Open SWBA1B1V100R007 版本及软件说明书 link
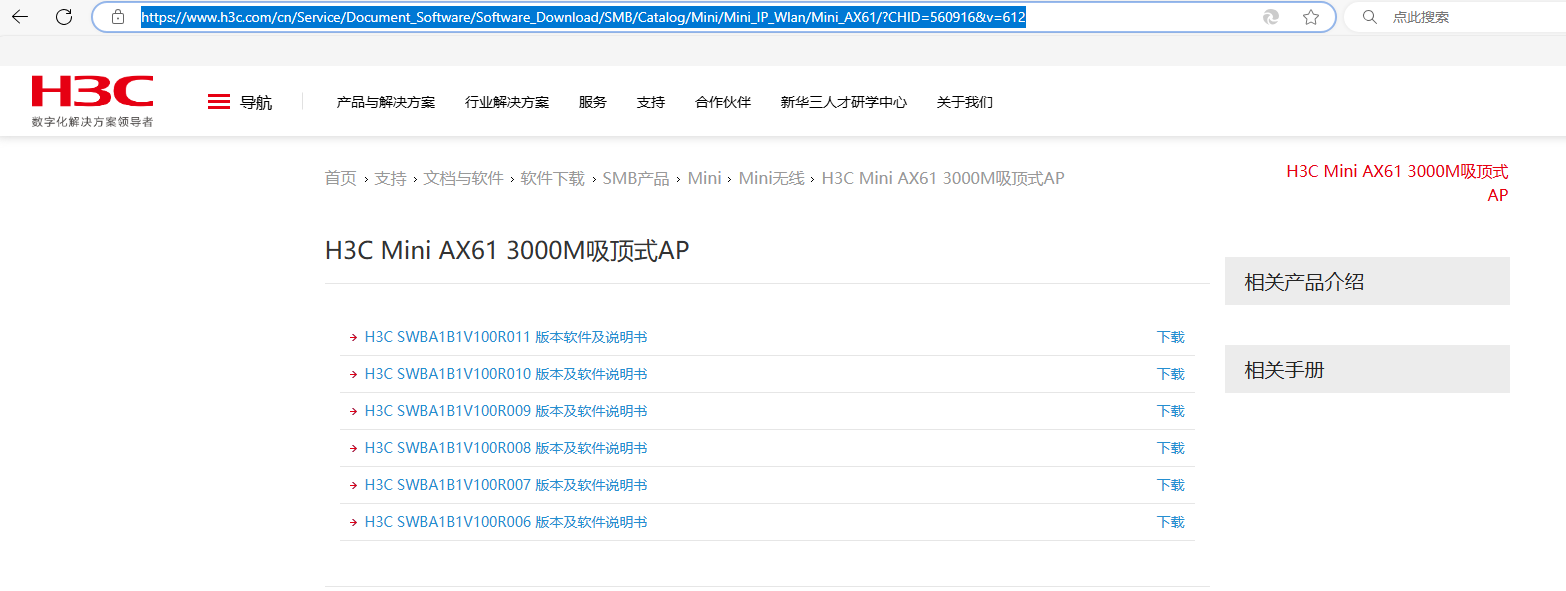The height and width of the screenshot is (591, 1566). click(506, 486)
